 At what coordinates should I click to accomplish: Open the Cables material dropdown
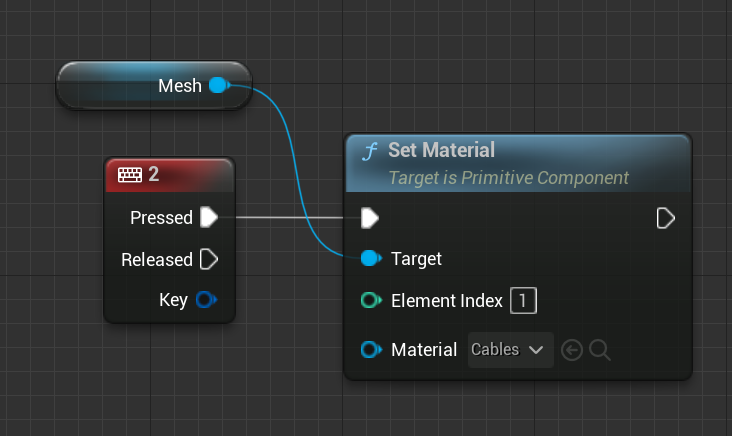coord(510,350)
